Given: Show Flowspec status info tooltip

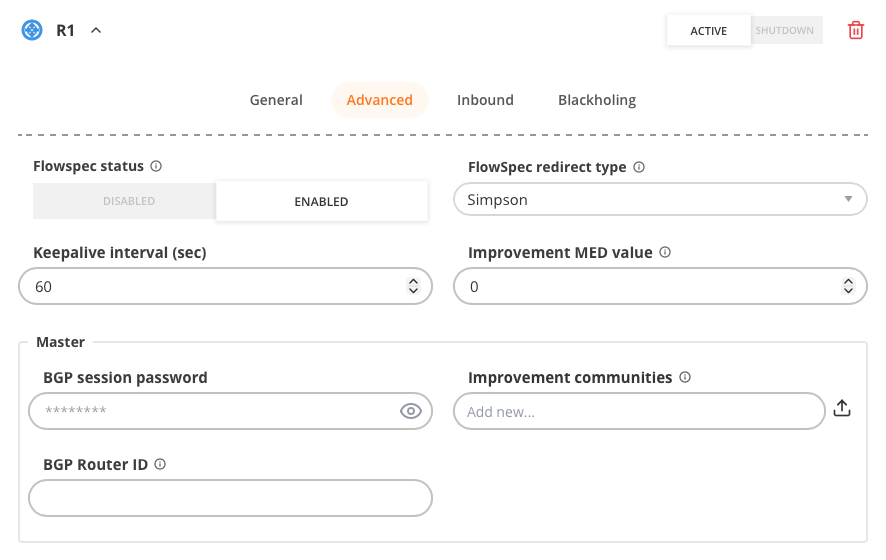Looking at the screenshot, I should (156, 166).
